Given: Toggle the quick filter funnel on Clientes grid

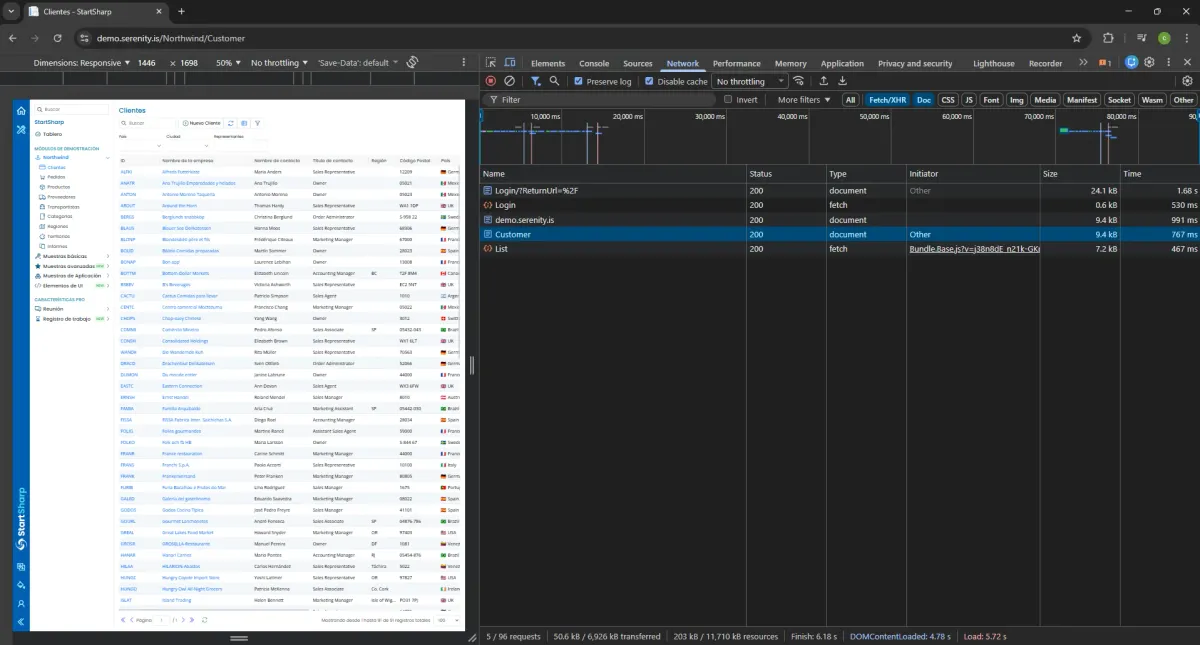Looking at the screenshot, I should click(258, 122).
